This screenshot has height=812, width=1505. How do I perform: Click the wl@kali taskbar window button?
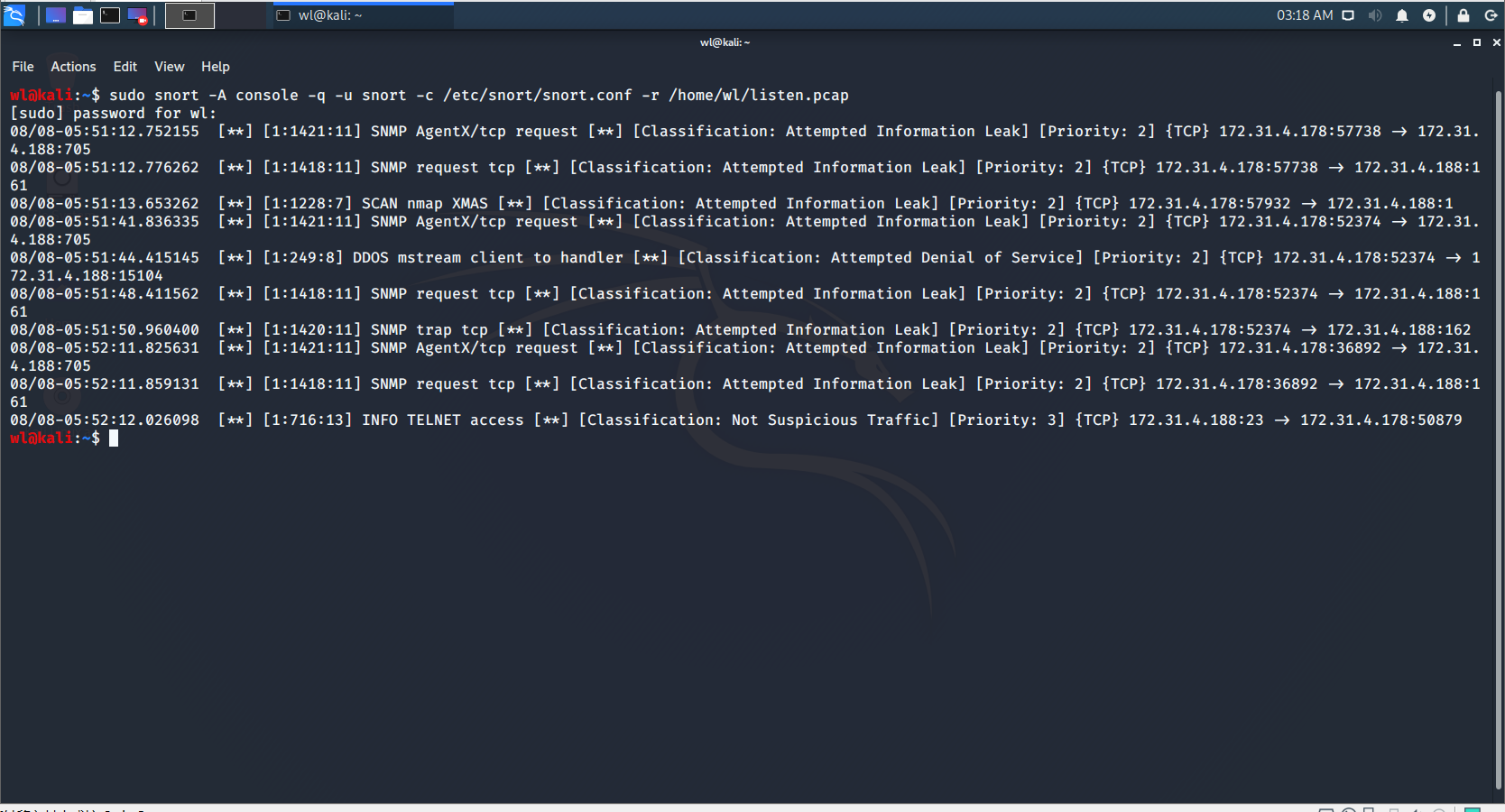tap(363, 15)
